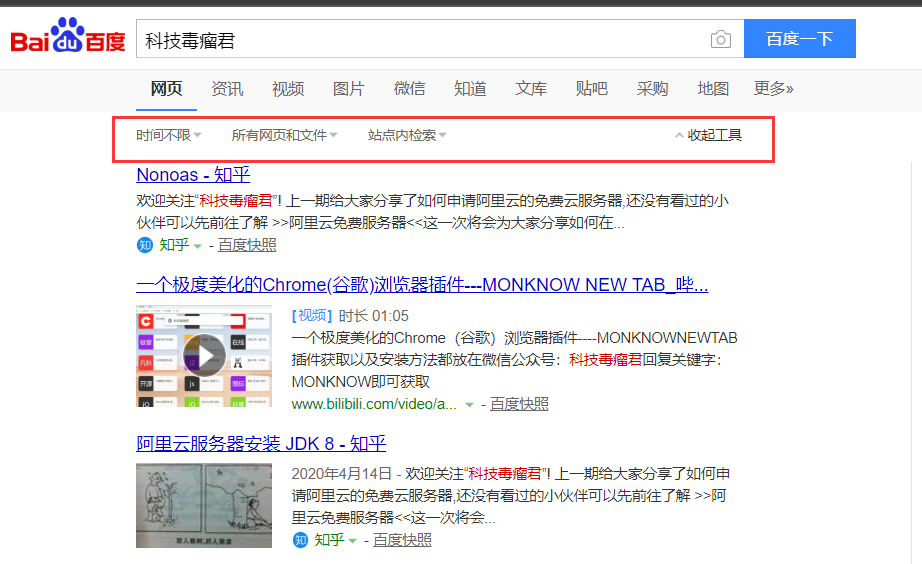Click the 知乎 icon under the JDK 8 result
The height and width of the screenshot is (564, 922).
(x=300, y=540)
